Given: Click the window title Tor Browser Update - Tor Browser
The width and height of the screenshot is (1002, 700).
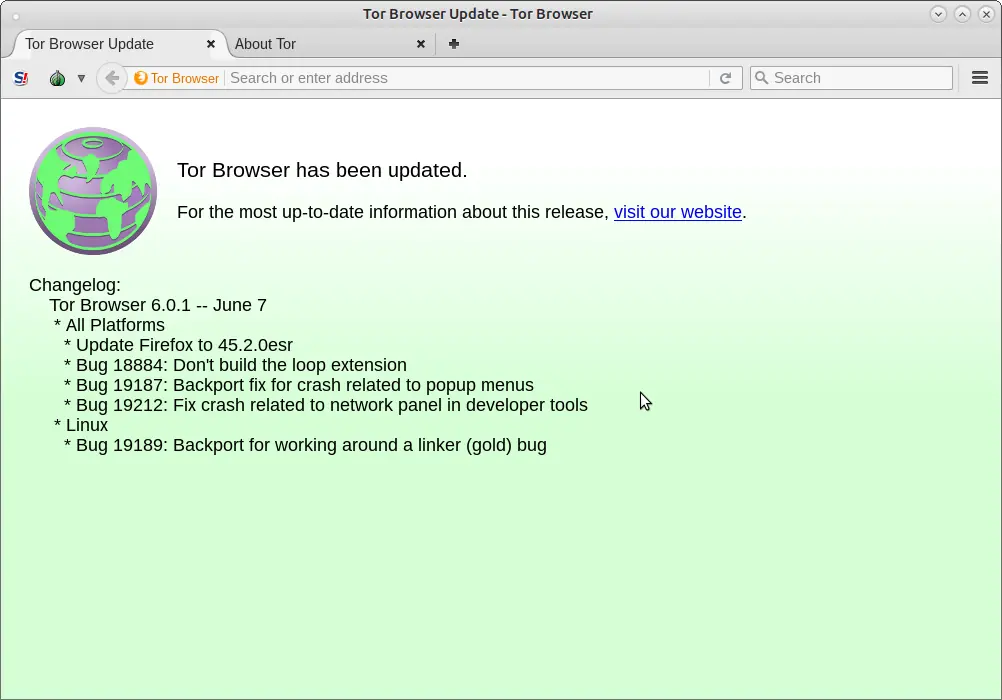Looking at the screenshot, I should pyautogui.click(x=478, y=13).
